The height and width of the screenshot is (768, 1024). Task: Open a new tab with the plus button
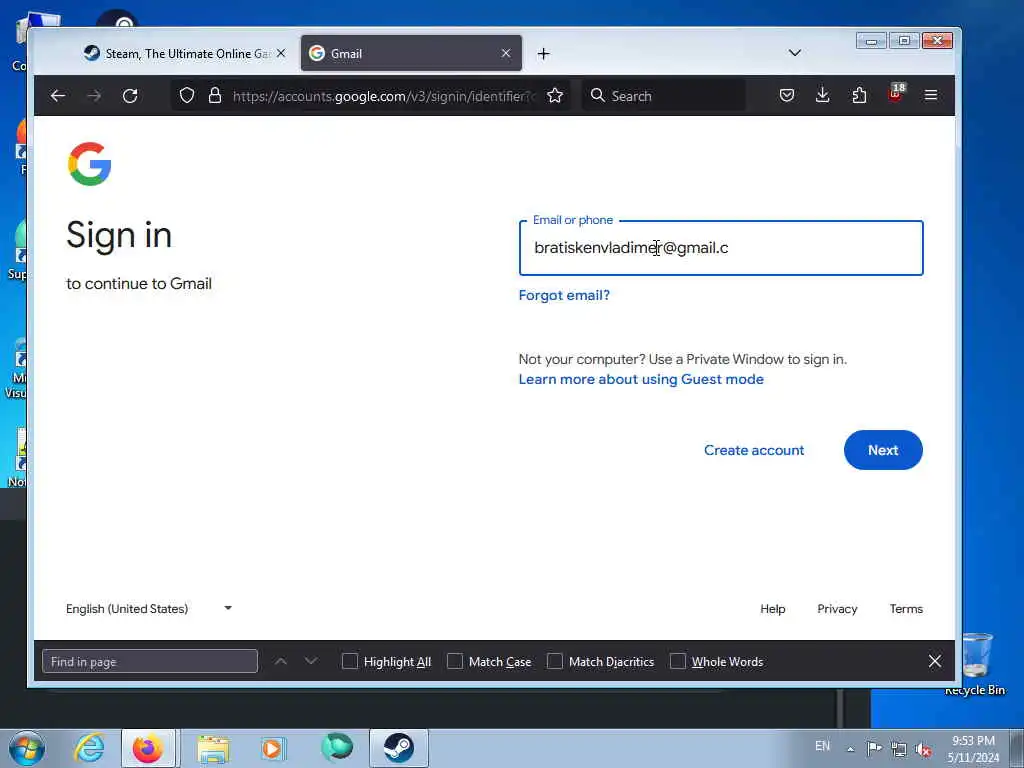tap(543, 54)
